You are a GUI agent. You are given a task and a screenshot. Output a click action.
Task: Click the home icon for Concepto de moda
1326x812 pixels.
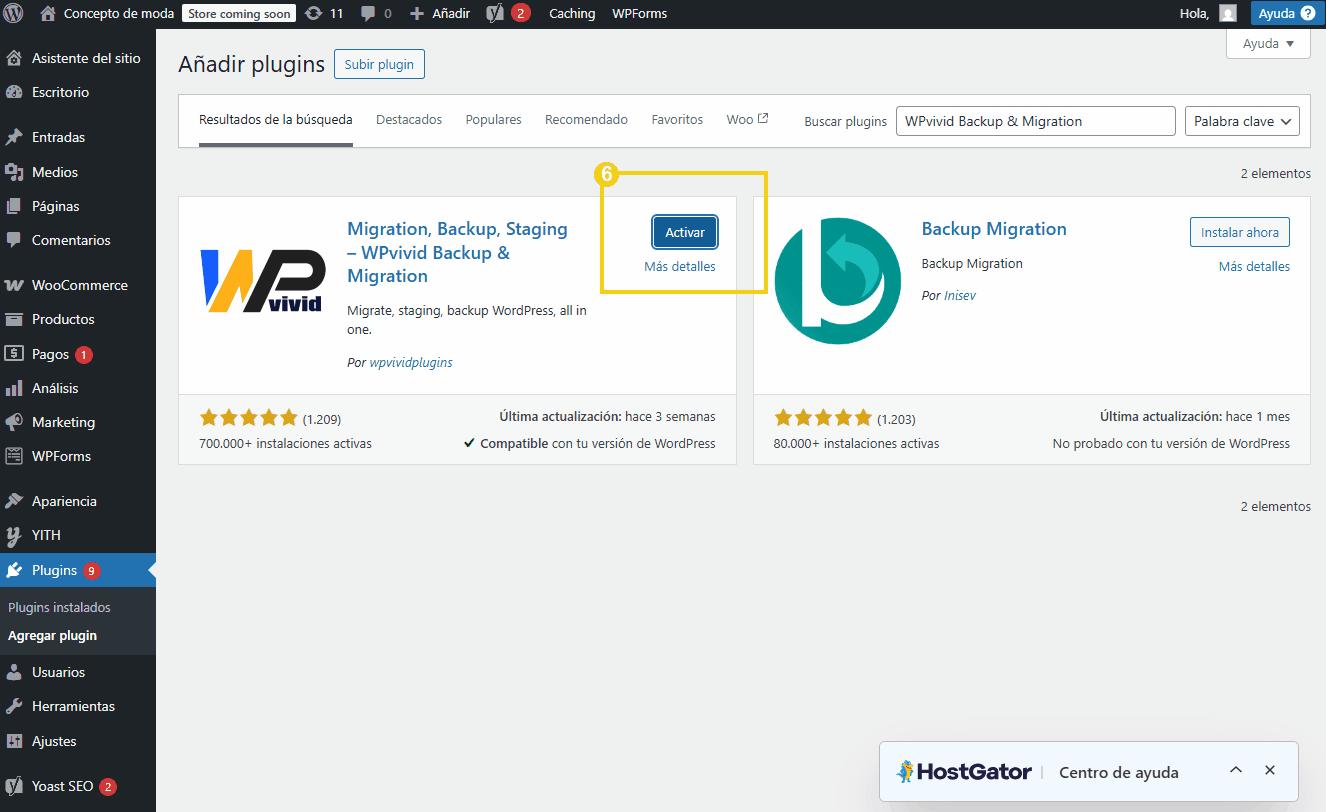(48, 14)
